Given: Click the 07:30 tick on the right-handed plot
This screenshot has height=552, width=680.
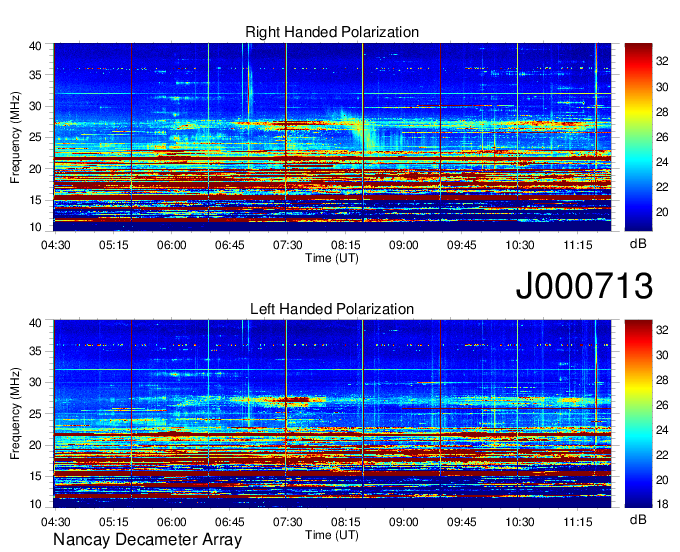Looking at the screenshot, I should pos(288,245).
